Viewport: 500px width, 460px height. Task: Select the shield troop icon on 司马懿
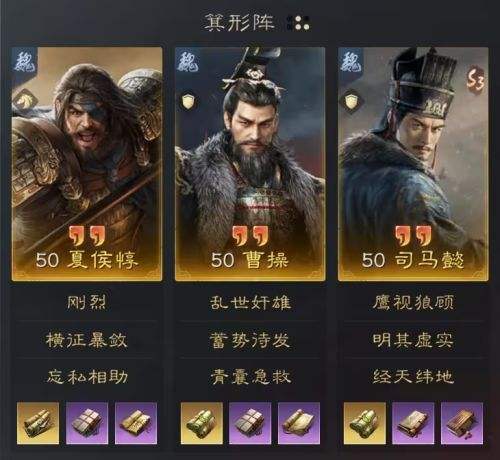click(x=352, y=101)
